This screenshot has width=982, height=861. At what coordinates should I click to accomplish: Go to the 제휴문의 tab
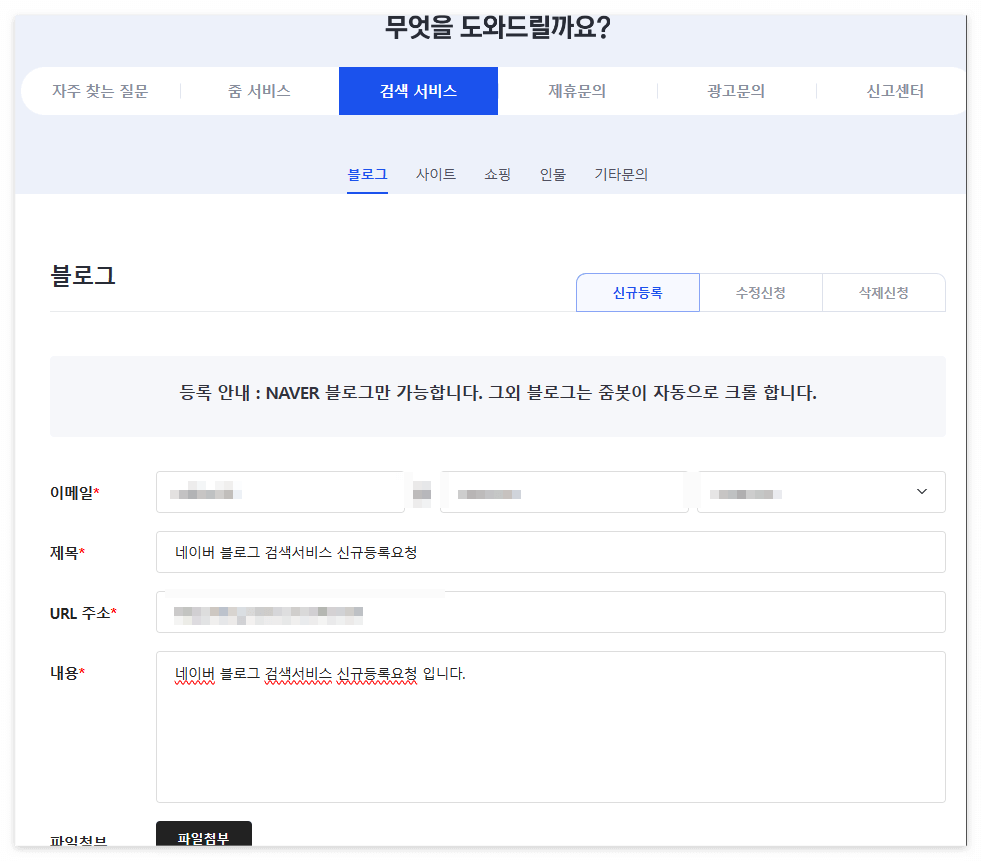576,90
